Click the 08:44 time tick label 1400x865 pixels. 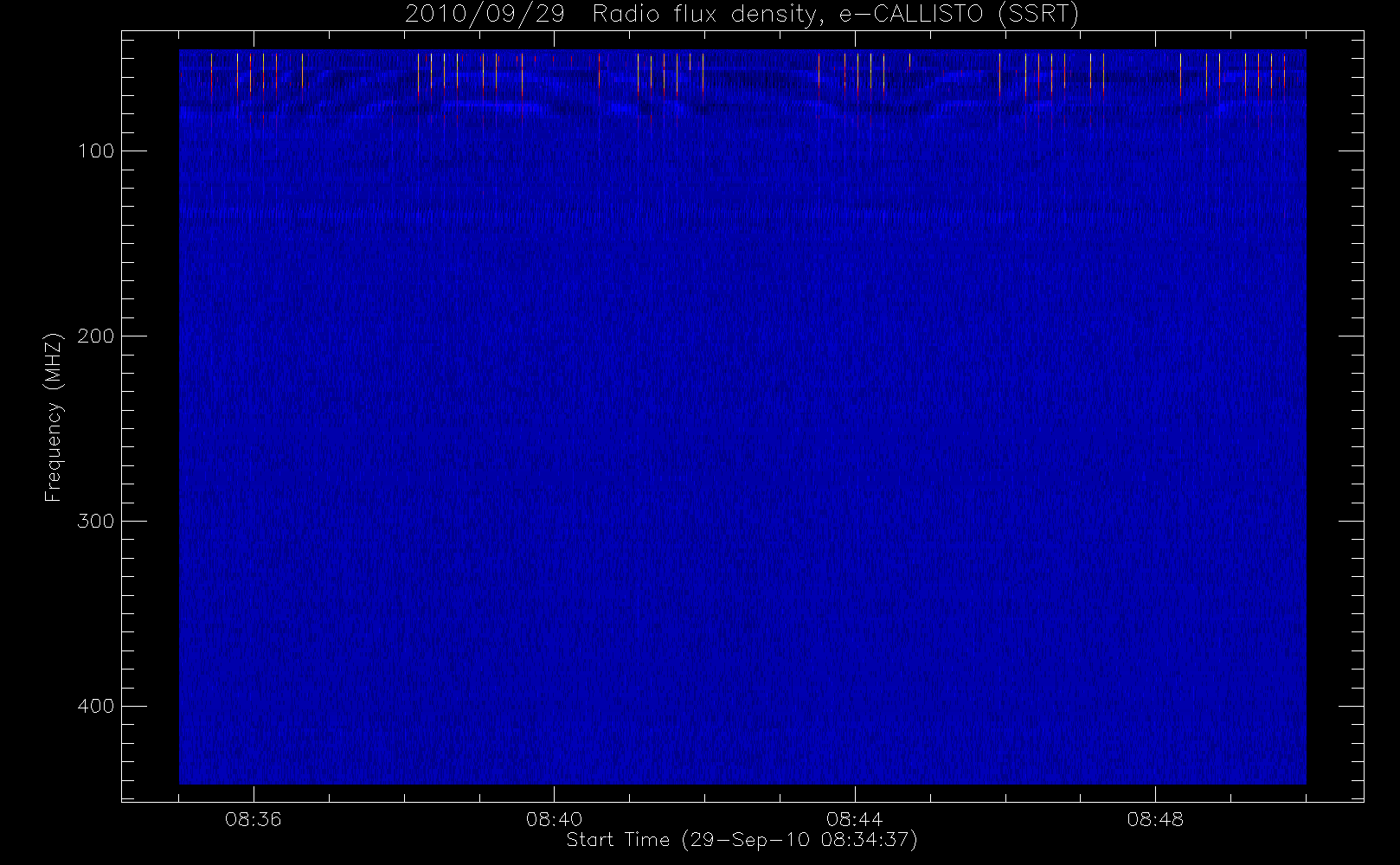[855, 819]
